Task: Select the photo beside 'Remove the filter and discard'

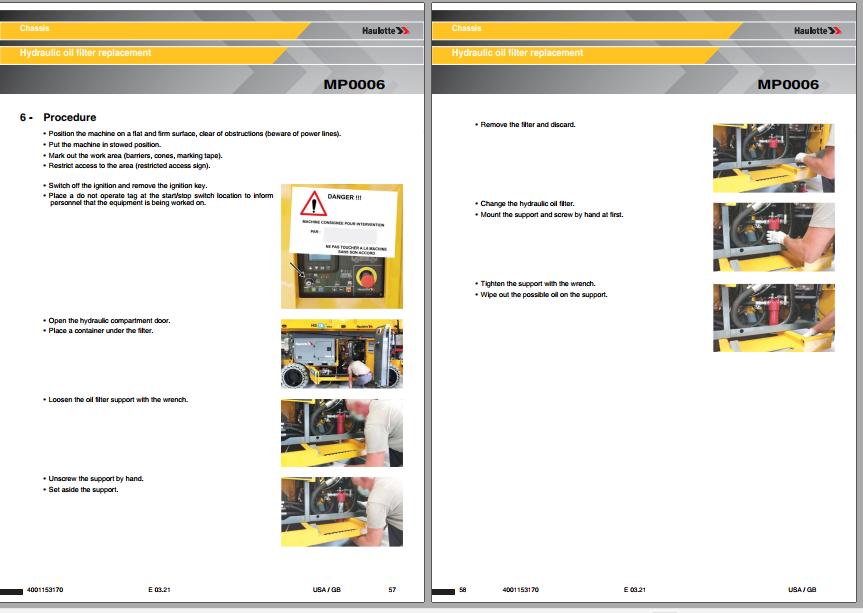Action: (x=773, y=158)
